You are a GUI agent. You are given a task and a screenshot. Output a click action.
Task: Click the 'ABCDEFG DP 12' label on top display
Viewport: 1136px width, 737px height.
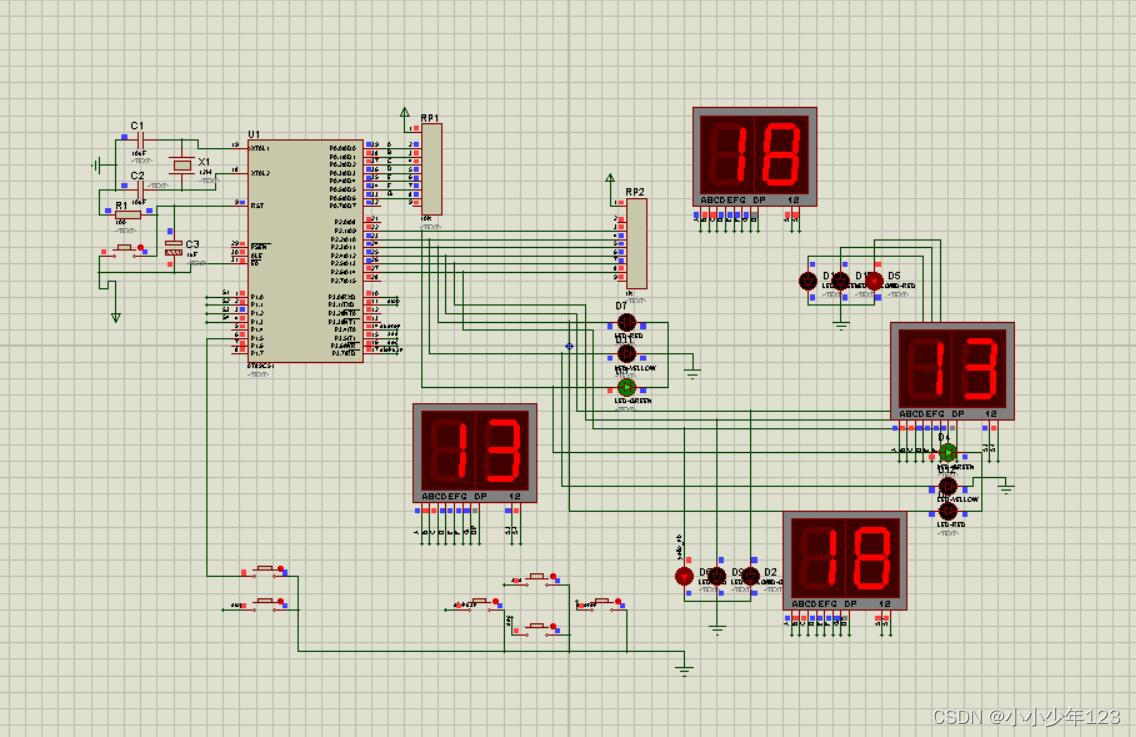(x=749, y=200)
